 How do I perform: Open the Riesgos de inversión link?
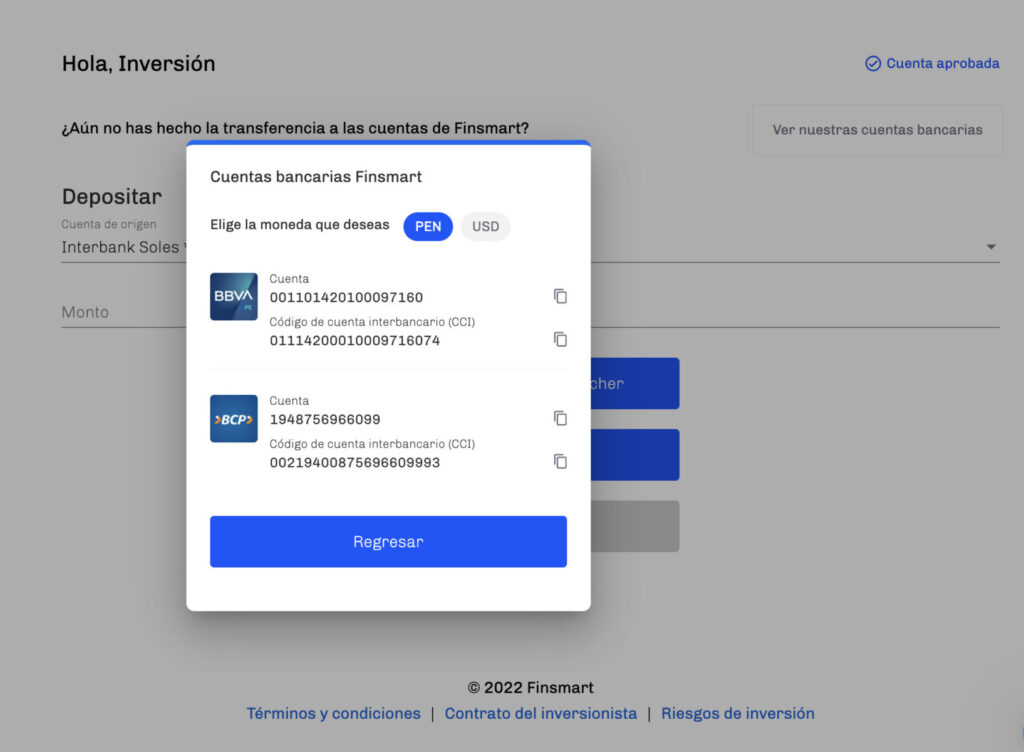[x=738, y=713]
